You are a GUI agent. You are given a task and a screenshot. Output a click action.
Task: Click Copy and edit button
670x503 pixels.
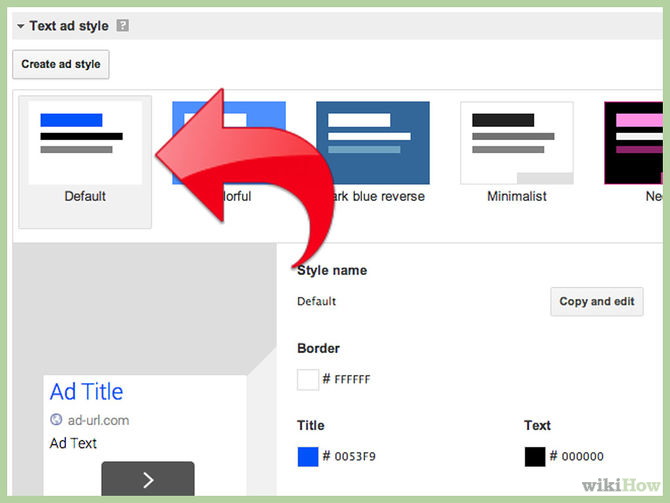pos(597,302)
